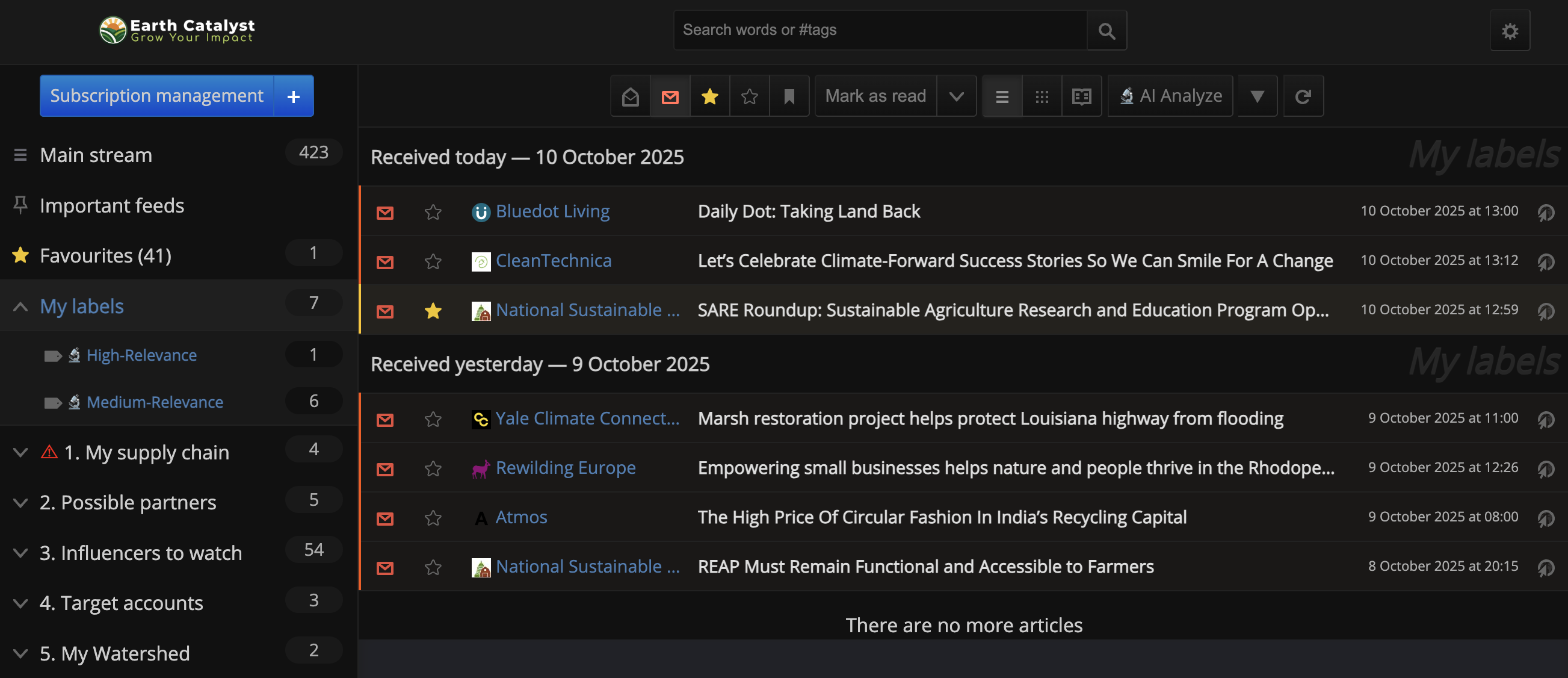
Task: Select the magazine view icon
Action: [x=1082, y=96]
